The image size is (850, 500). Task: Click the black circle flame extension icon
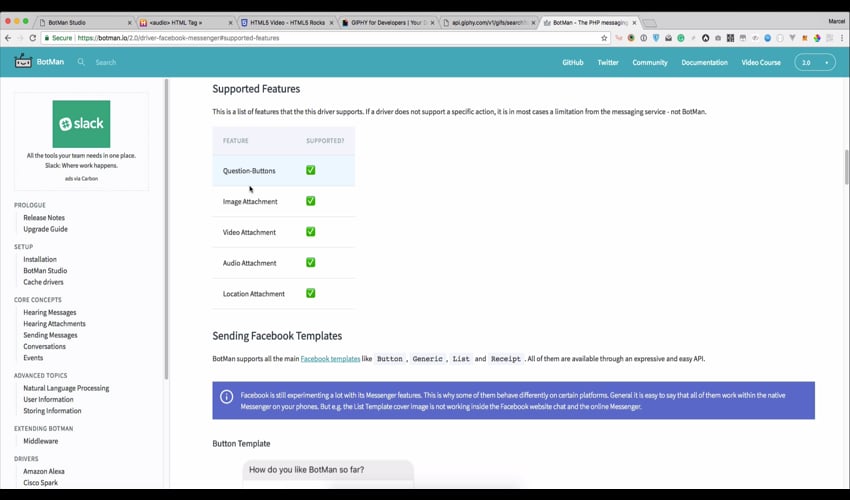coord(705,38)
